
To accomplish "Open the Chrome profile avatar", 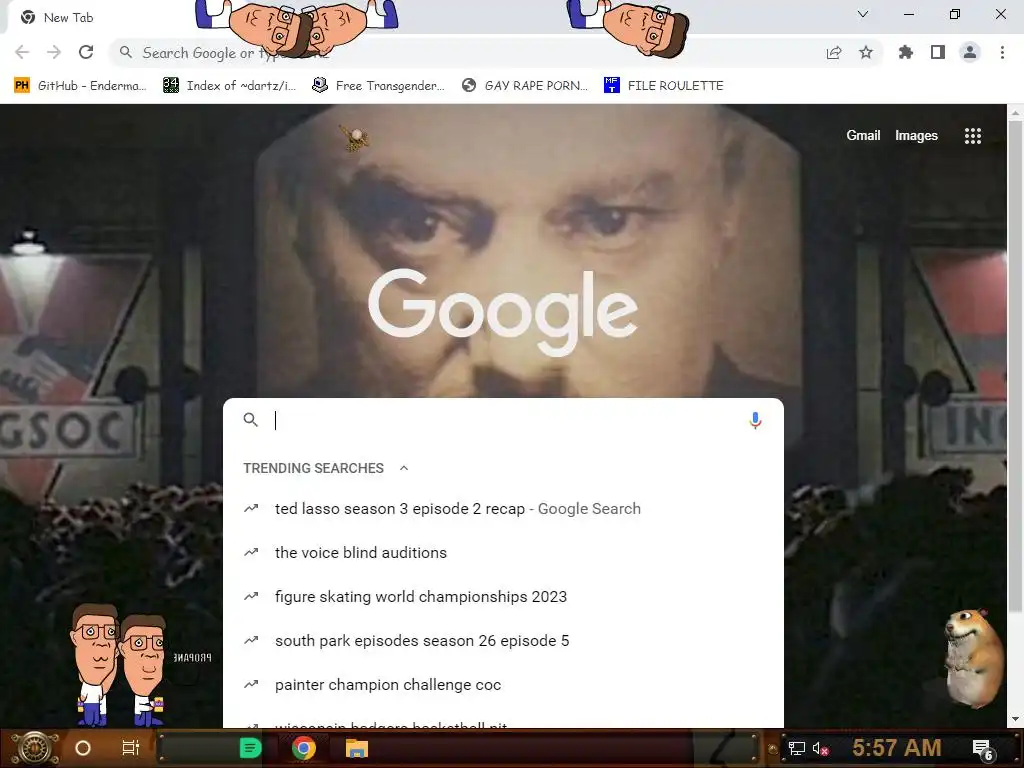I will (x=970, y=52).
